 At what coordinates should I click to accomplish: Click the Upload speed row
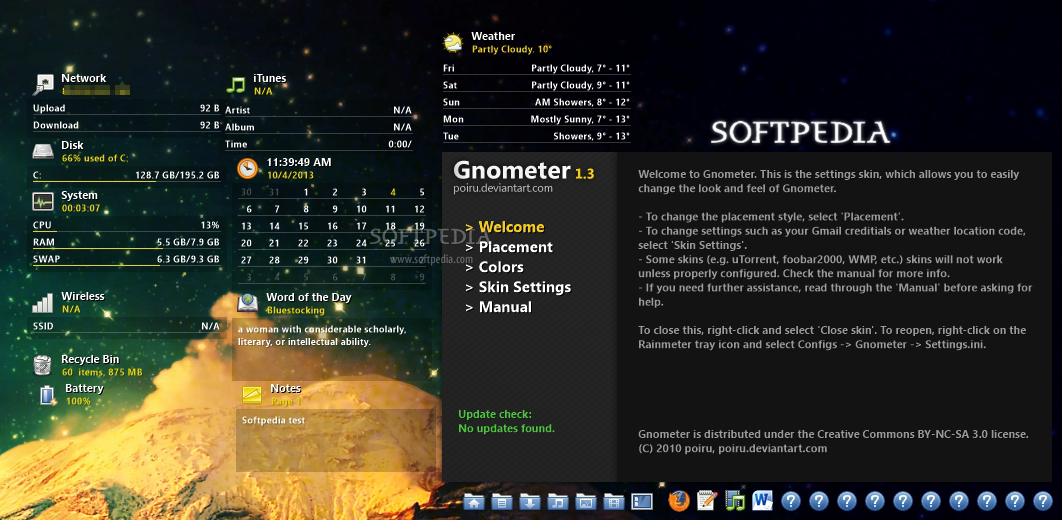pyautogui.click(x=126, y=108)
